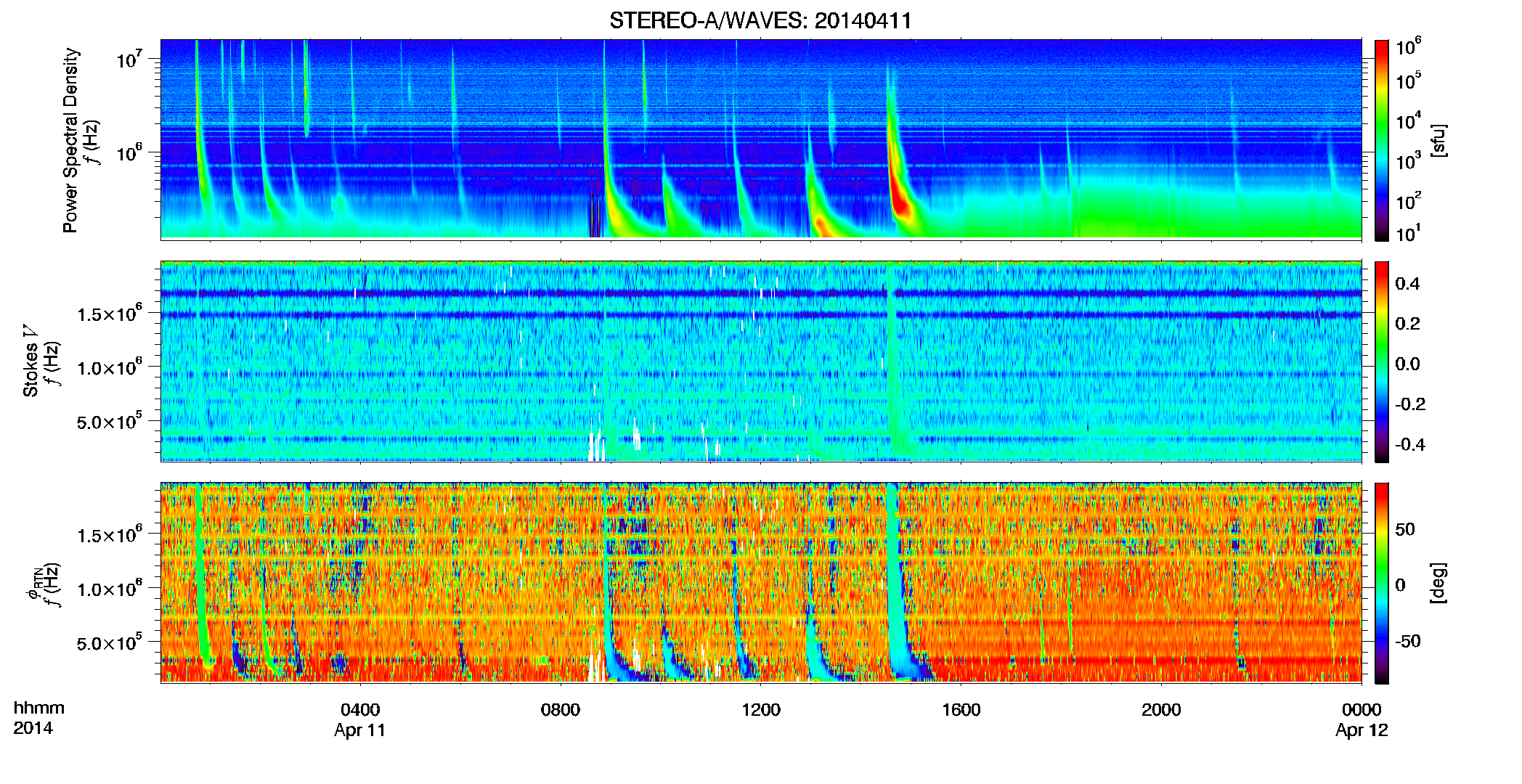Click the 1200 time tick label

click(x=760, y=710)
